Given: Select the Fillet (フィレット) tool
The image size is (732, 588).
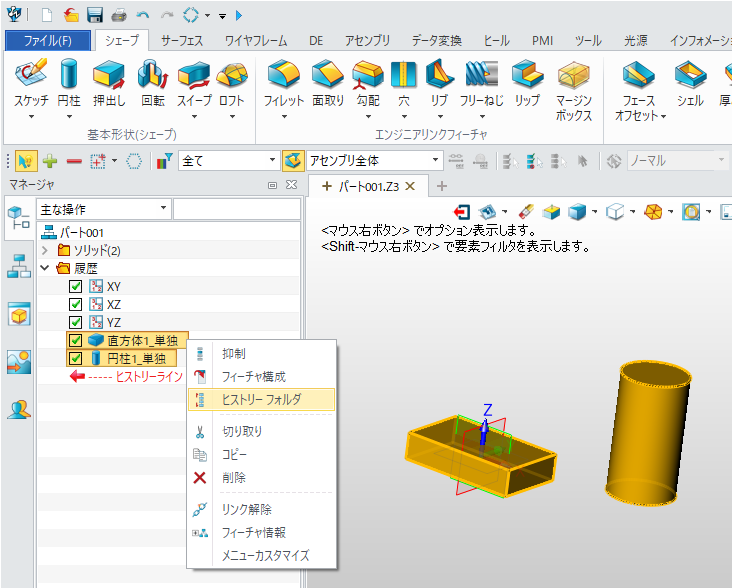Looking at the screenshot, I should point(284,83).
